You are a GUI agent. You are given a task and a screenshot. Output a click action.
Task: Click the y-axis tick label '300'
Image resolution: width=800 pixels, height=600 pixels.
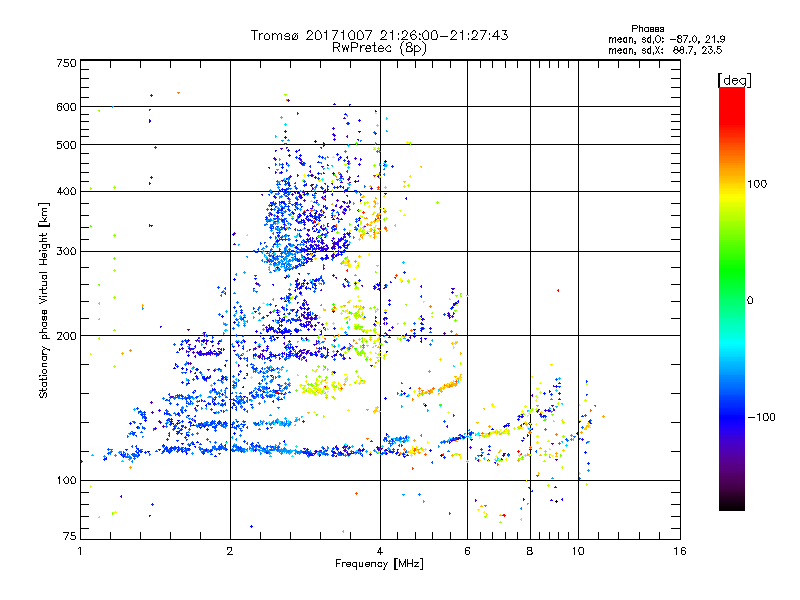coord(66,252)
